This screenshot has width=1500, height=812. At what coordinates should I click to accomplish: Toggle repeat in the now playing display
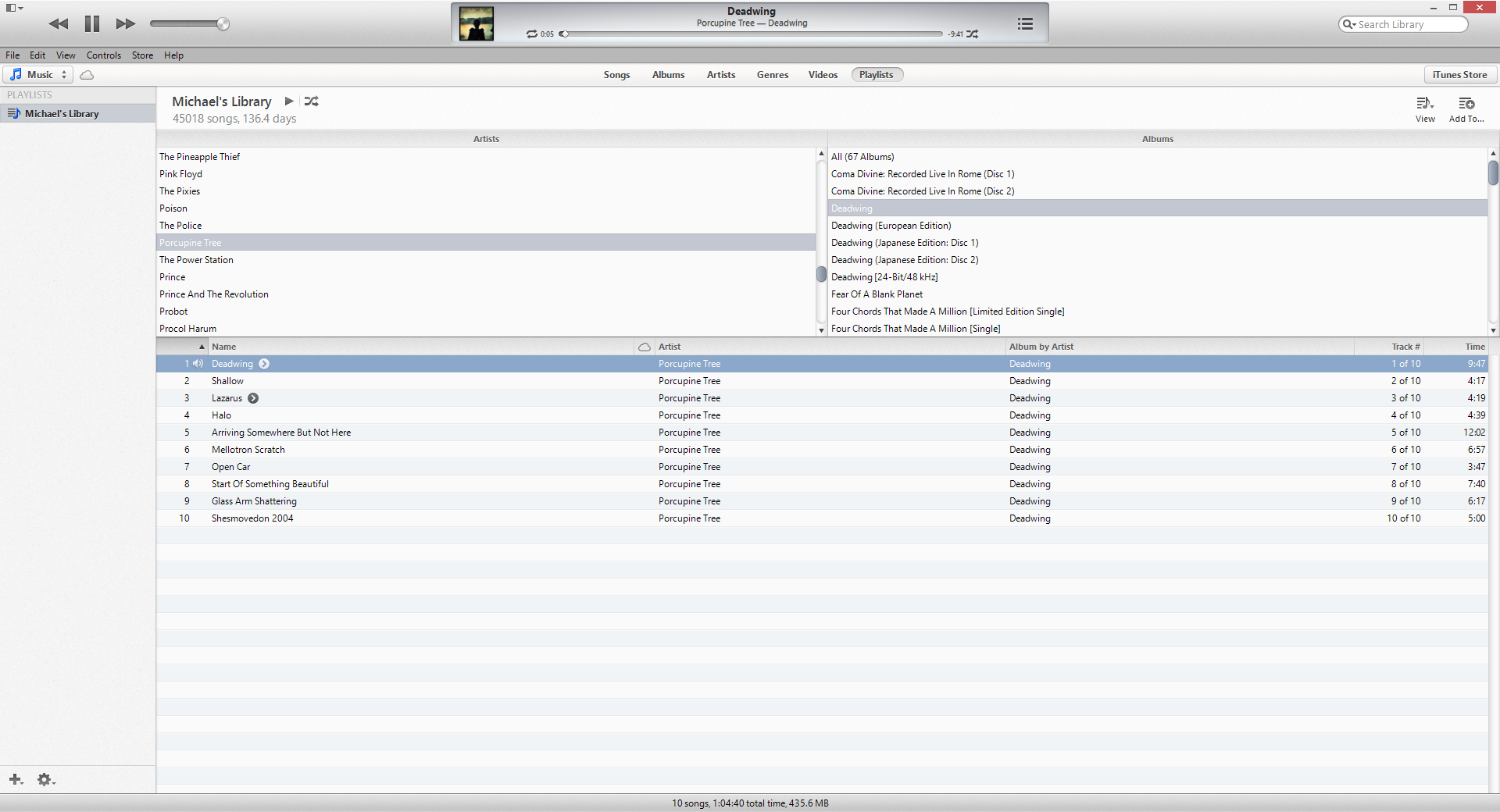tap(532, 34)
